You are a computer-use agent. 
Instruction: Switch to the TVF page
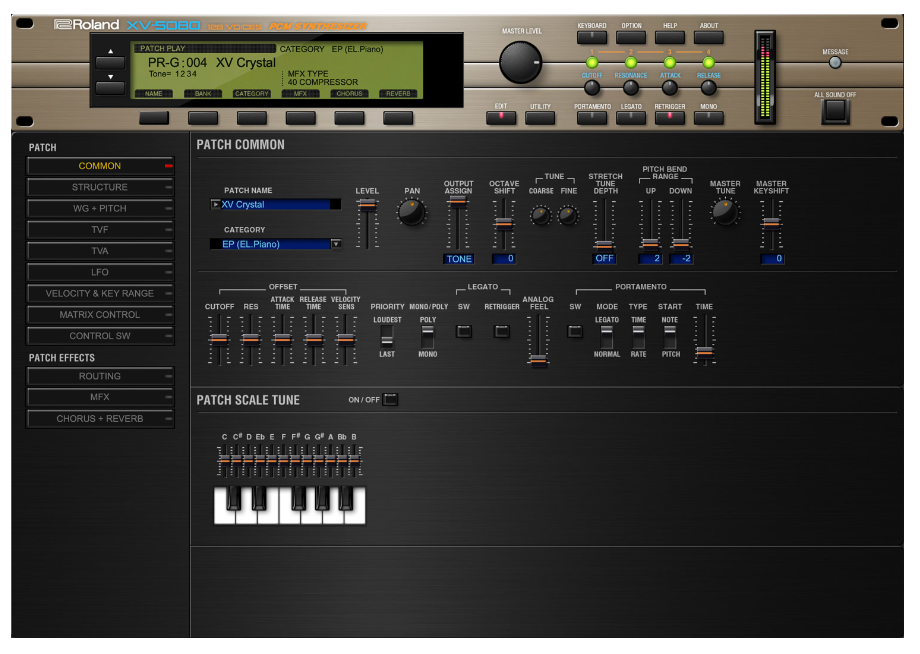tap(100, 229)
